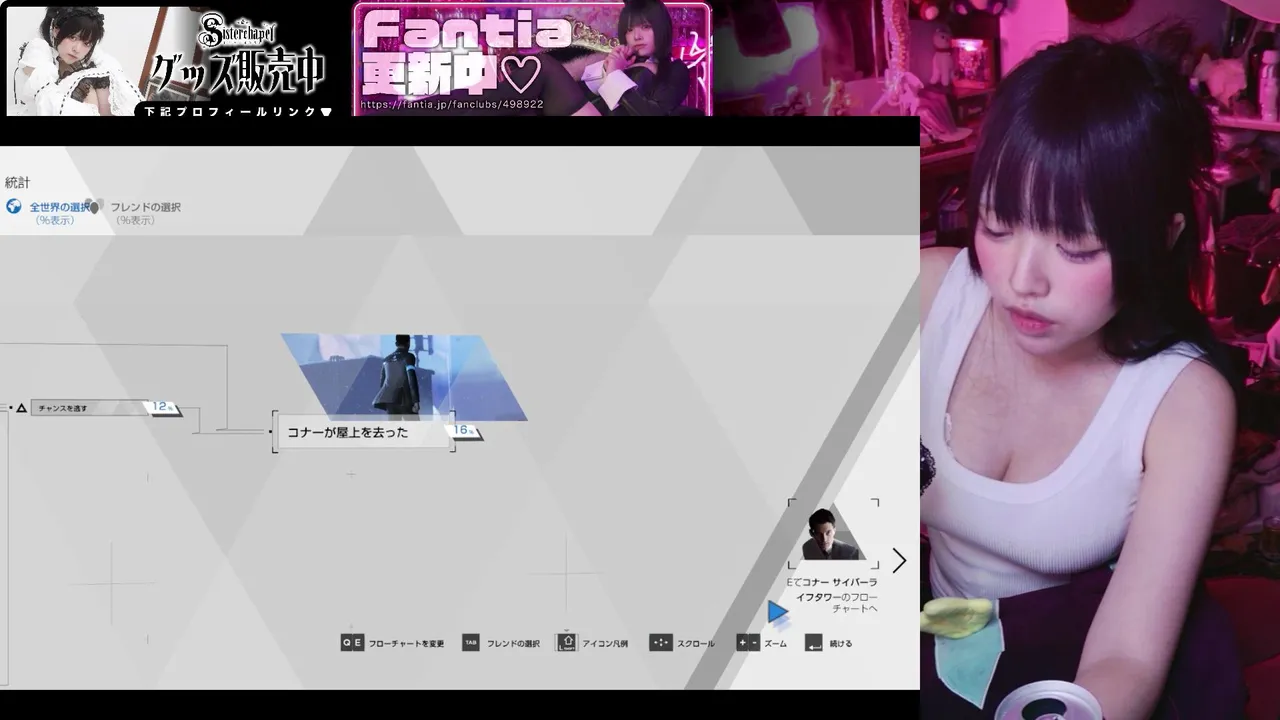The width and height of the screenshot is (1280, 720).
Task: Click the フローチャートを変更 label
Action: tap(406, 644)
